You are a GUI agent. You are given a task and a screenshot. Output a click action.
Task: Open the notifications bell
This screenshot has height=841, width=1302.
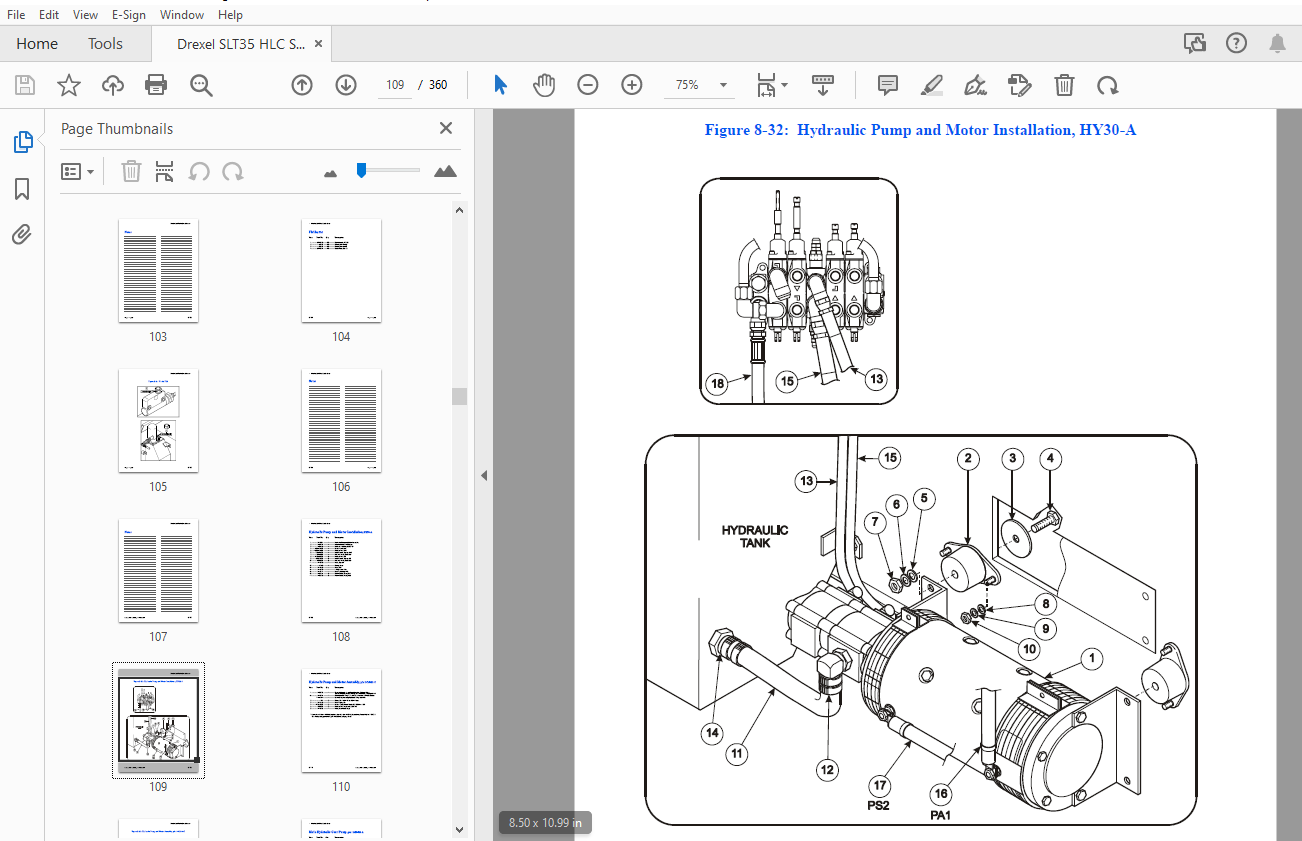point(1277,43)
